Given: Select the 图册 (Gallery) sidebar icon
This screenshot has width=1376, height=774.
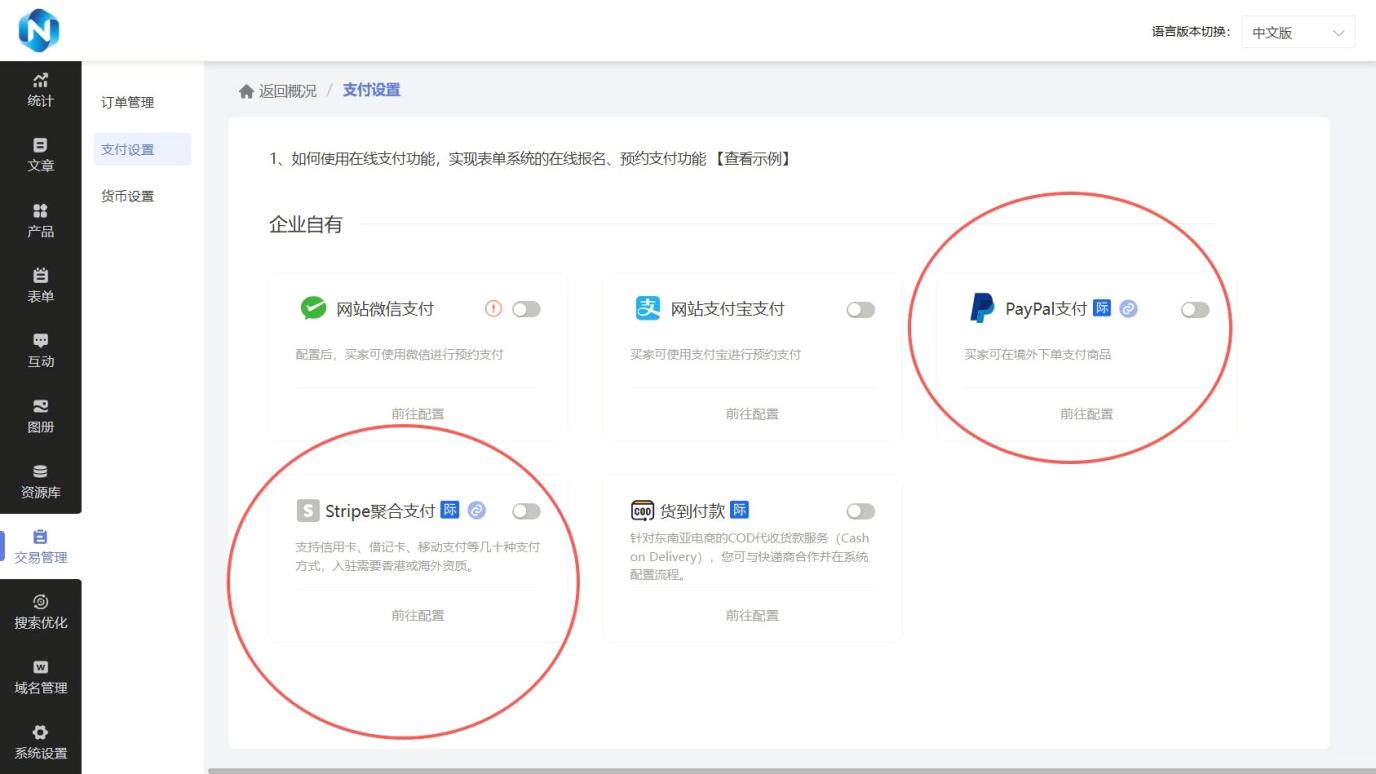Looking at the screenshot, I should click(40, 417).
